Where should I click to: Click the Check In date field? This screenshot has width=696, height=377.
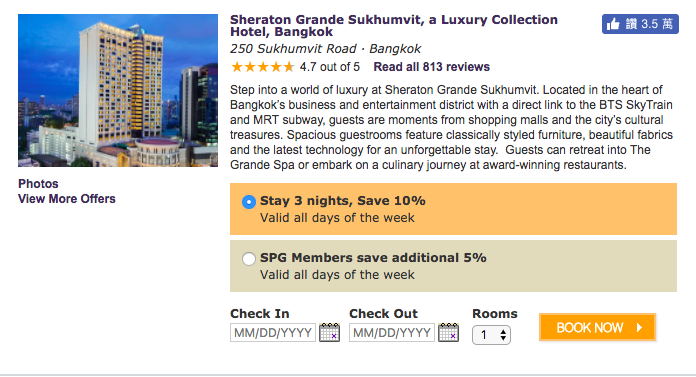pyautogui.click(x=273, y=333)
